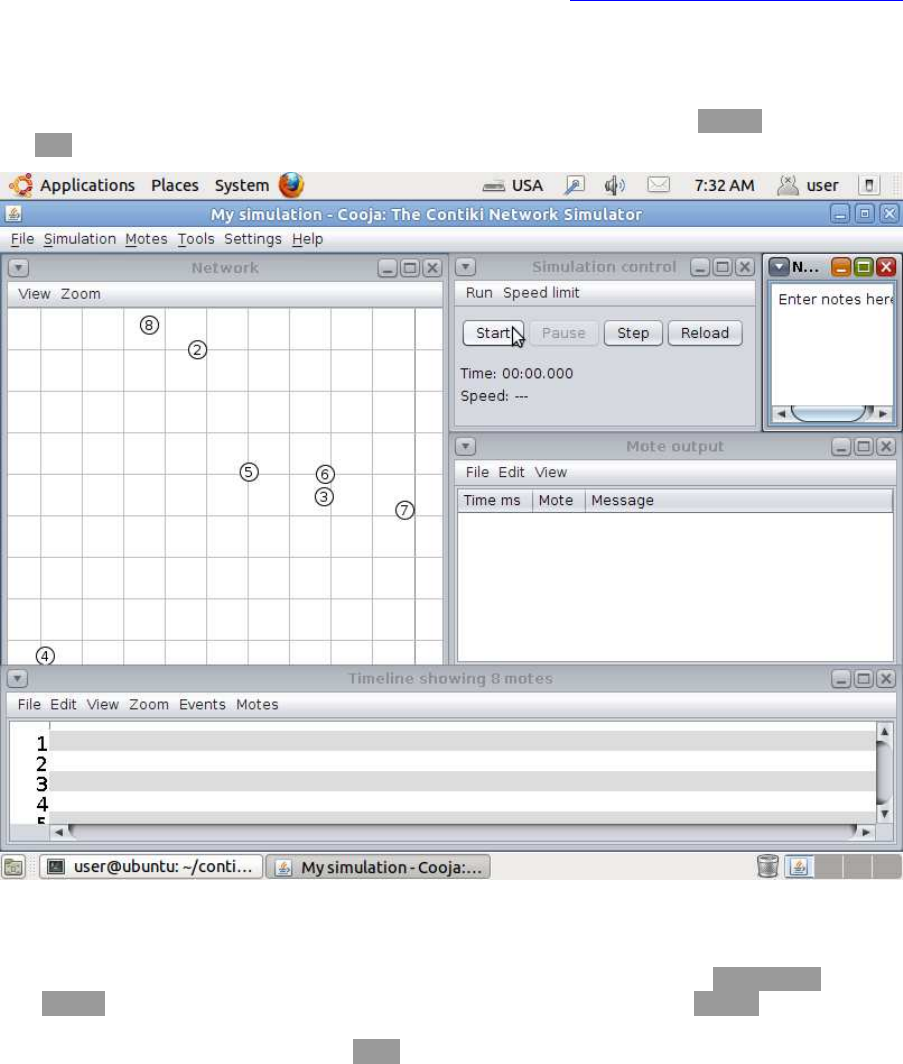Maximize the Mote output panel
This screenshot has width=903, height=1064.
(864, 446)
